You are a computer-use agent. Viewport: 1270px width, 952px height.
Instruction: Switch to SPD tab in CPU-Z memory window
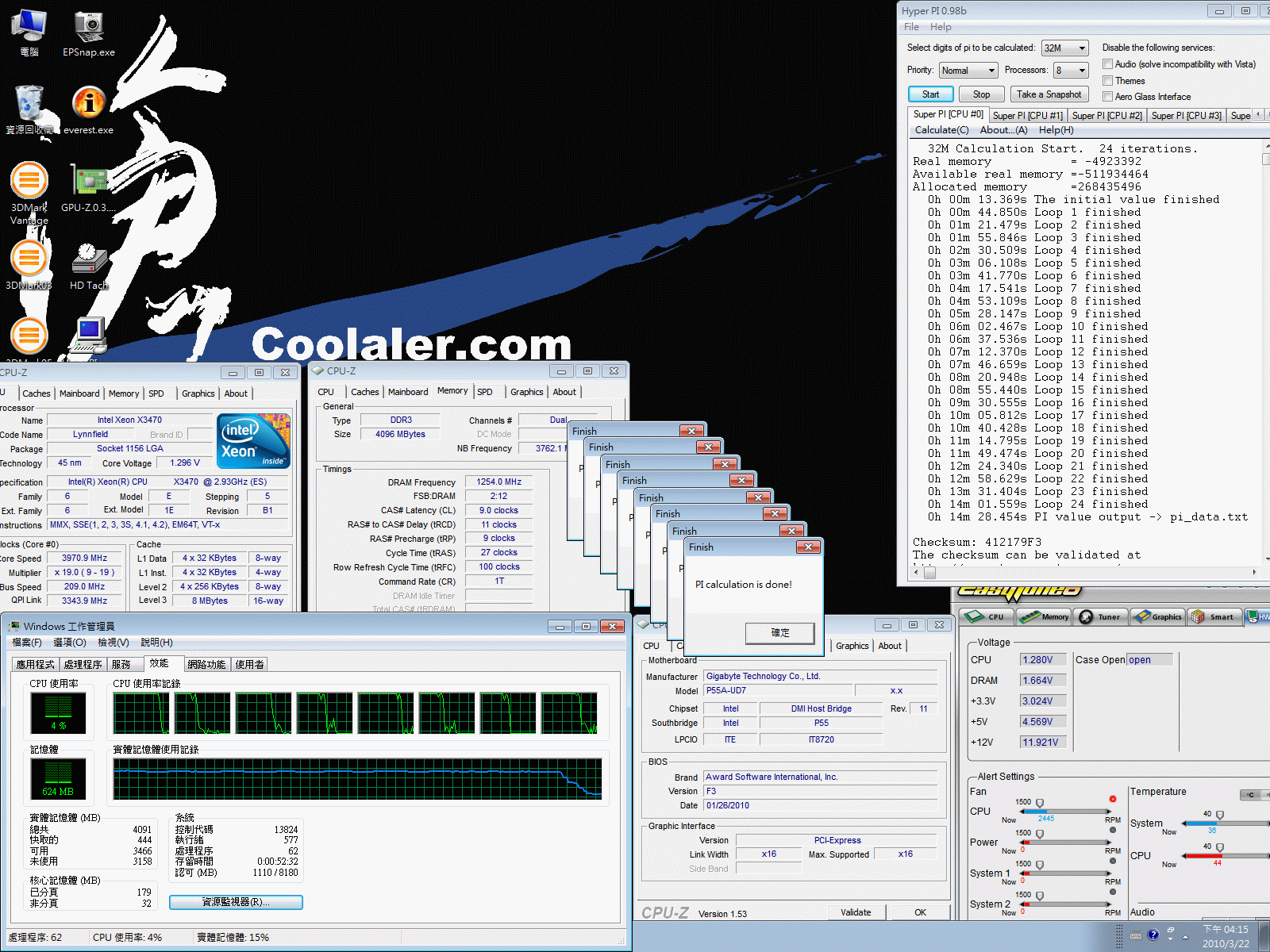click(x=484, y=392)
